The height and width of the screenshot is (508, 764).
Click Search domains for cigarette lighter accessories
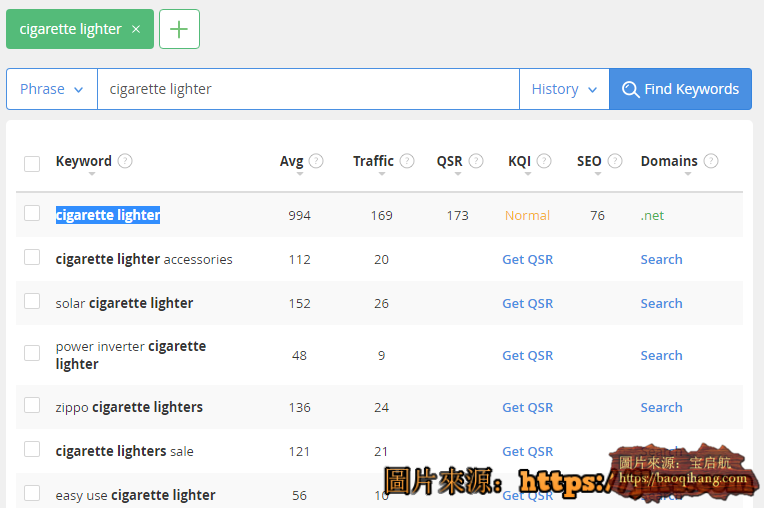click(x=661, y=259)
